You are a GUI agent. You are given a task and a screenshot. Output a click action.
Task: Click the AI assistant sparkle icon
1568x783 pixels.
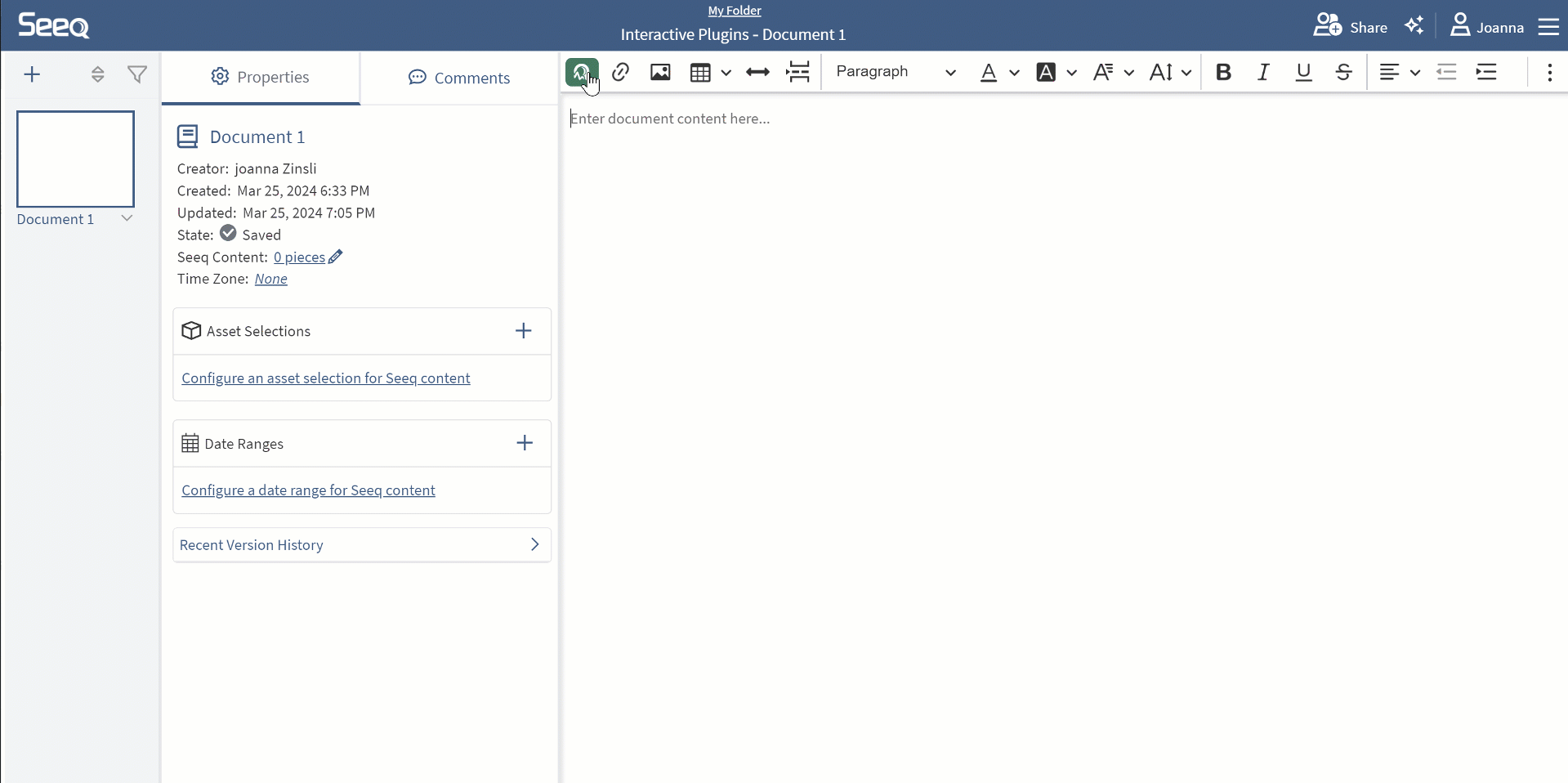pyautogui.click(x=1416, y=25)
